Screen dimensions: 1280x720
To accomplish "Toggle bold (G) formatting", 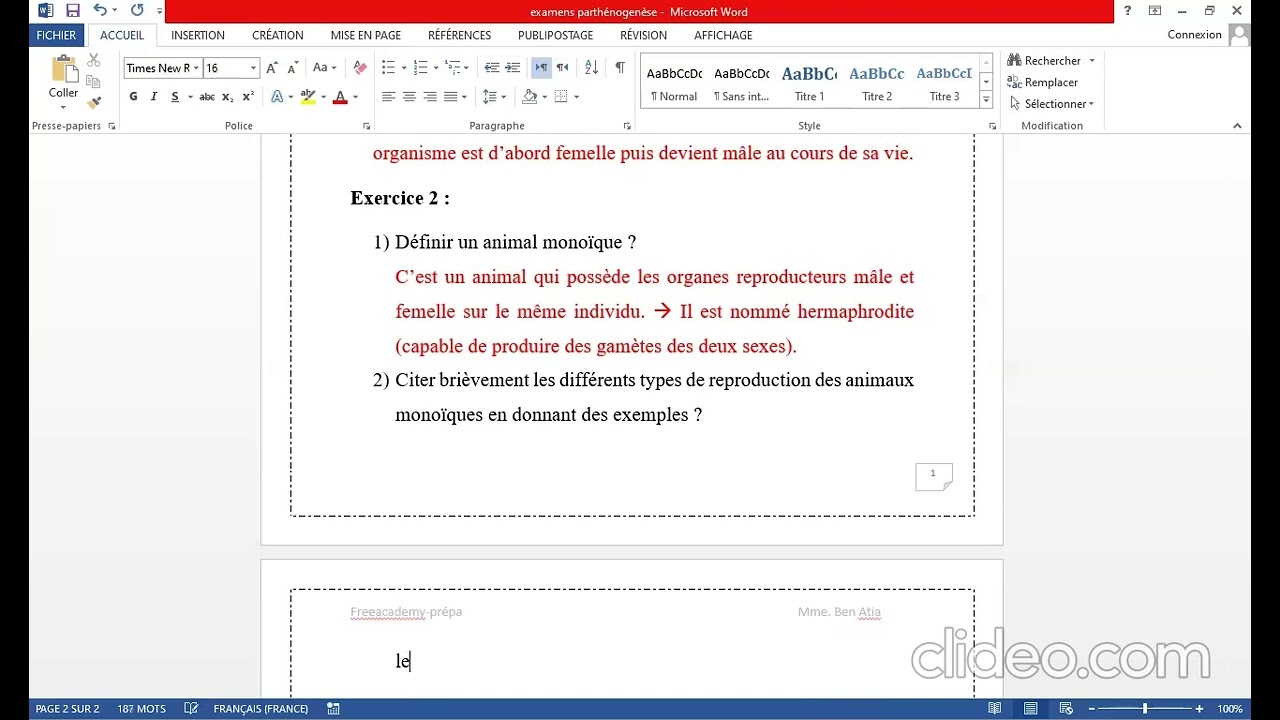I will coord(133,97).
